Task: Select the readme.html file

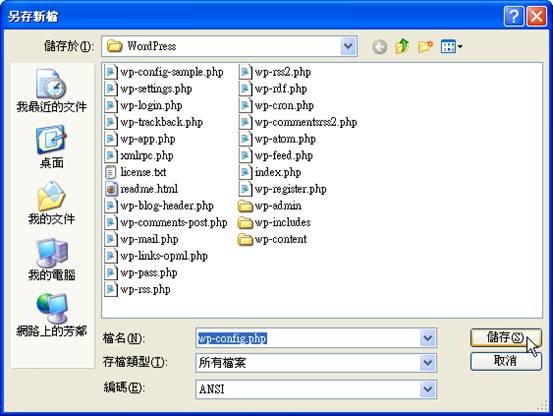Action: [141, 189]
